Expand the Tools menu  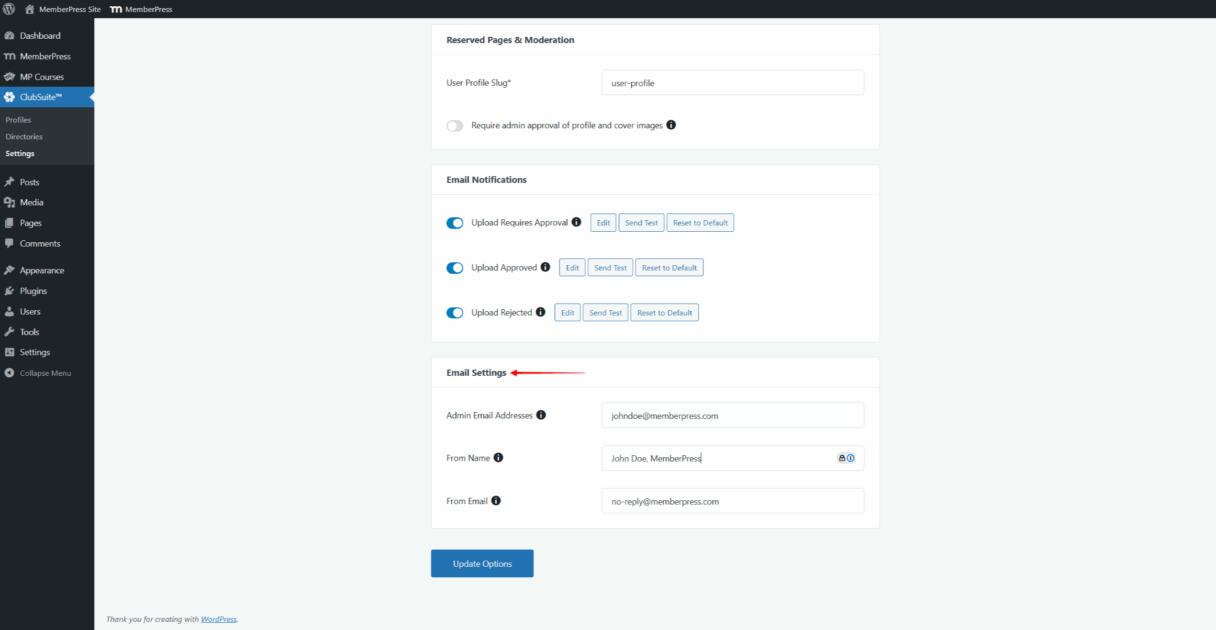(x=11, y=331)
